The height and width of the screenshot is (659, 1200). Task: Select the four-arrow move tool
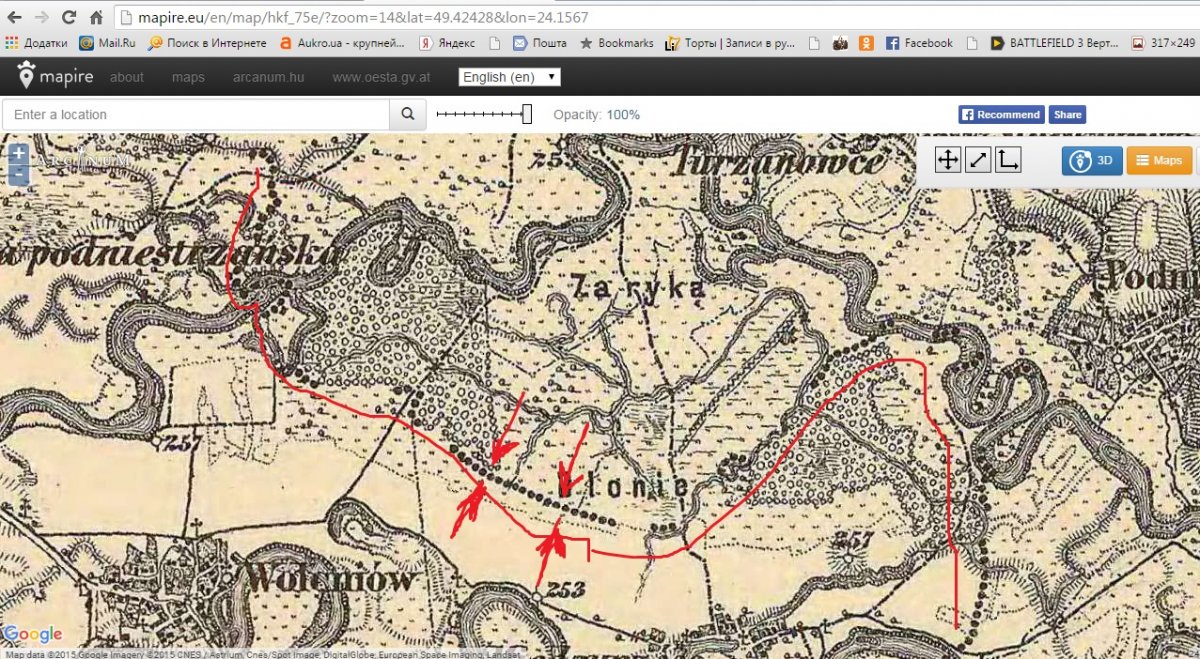[x=948, y=159]
